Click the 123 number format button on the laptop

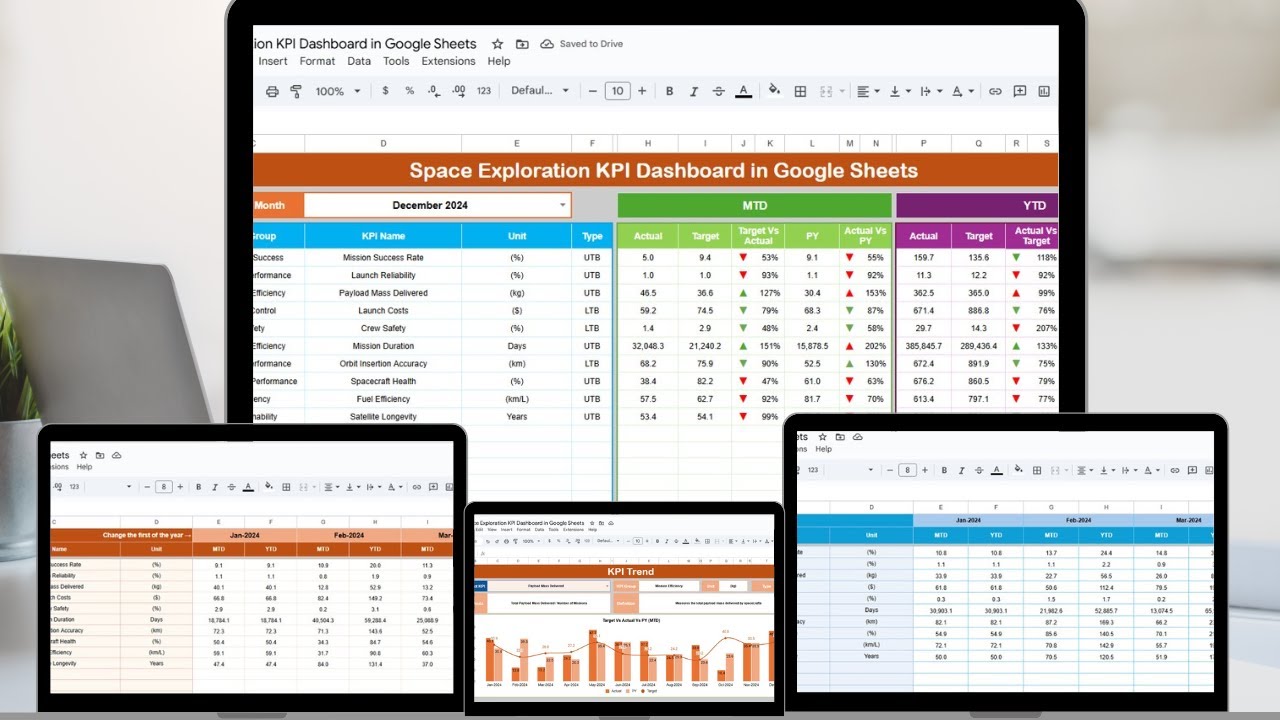coord(484,91)
